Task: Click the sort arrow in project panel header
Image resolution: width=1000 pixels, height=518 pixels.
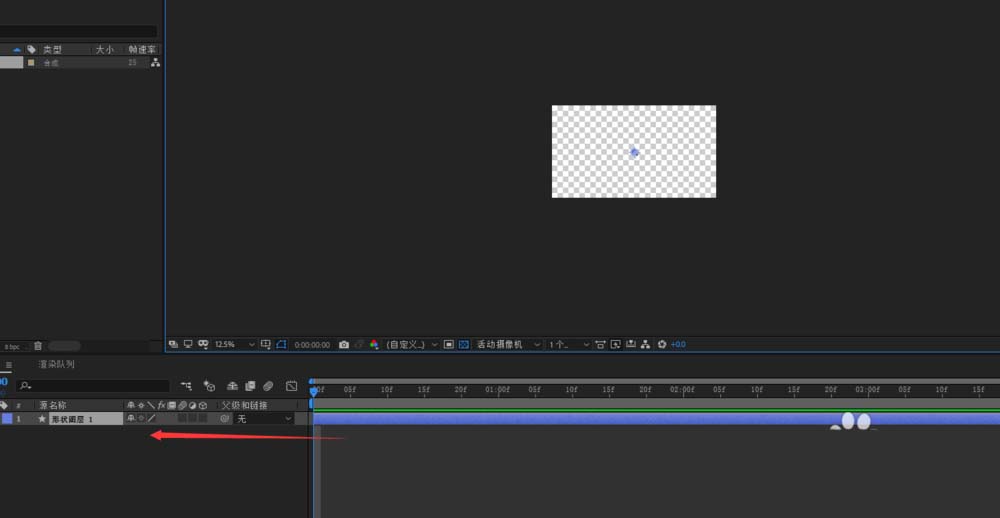Action: (x=17, y=50)
